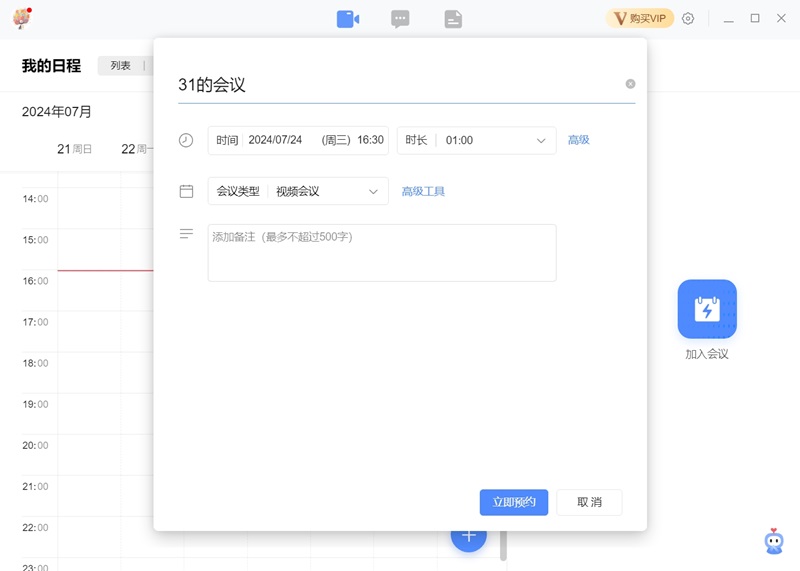This screenshot has height=571, width=800.
Task: Open the 高级 advanced time link
Action: click(x=579, y=140)
